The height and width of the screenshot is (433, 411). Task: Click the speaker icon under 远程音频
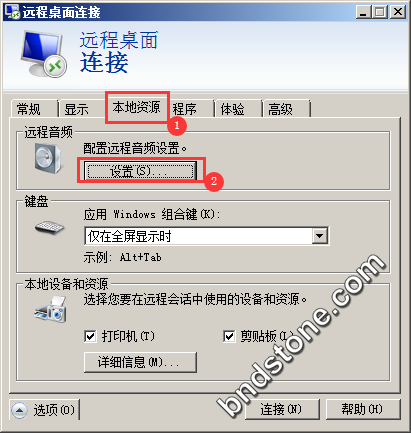(49, 158)
